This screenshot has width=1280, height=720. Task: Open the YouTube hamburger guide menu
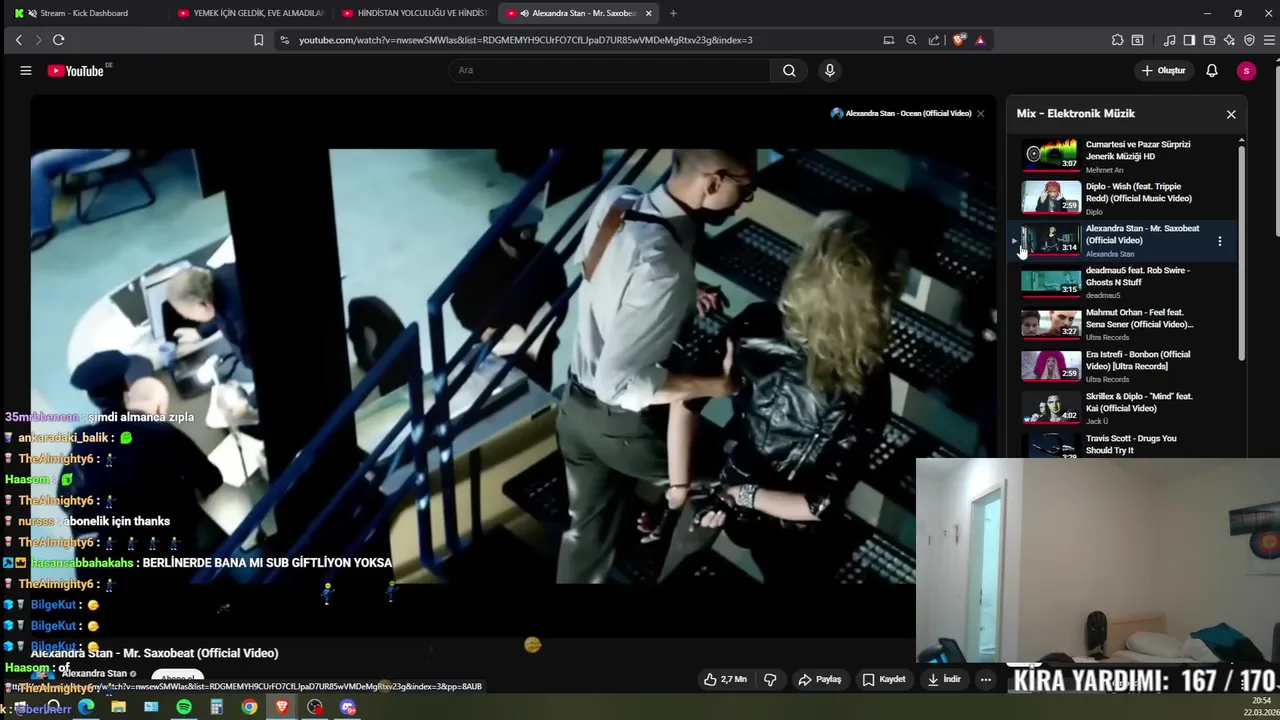point(26,71)
